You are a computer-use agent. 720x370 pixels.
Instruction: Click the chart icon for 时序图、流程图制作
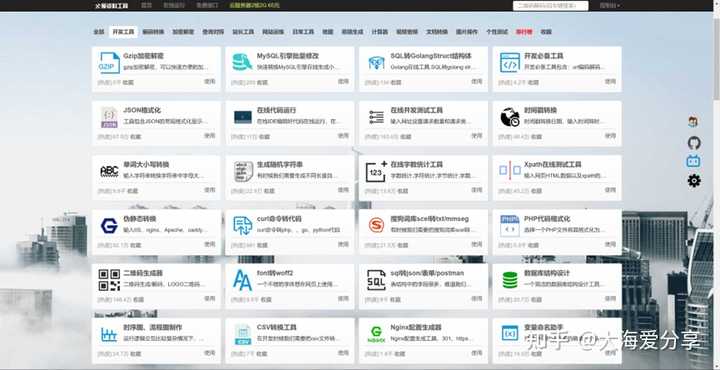(109, 335)
